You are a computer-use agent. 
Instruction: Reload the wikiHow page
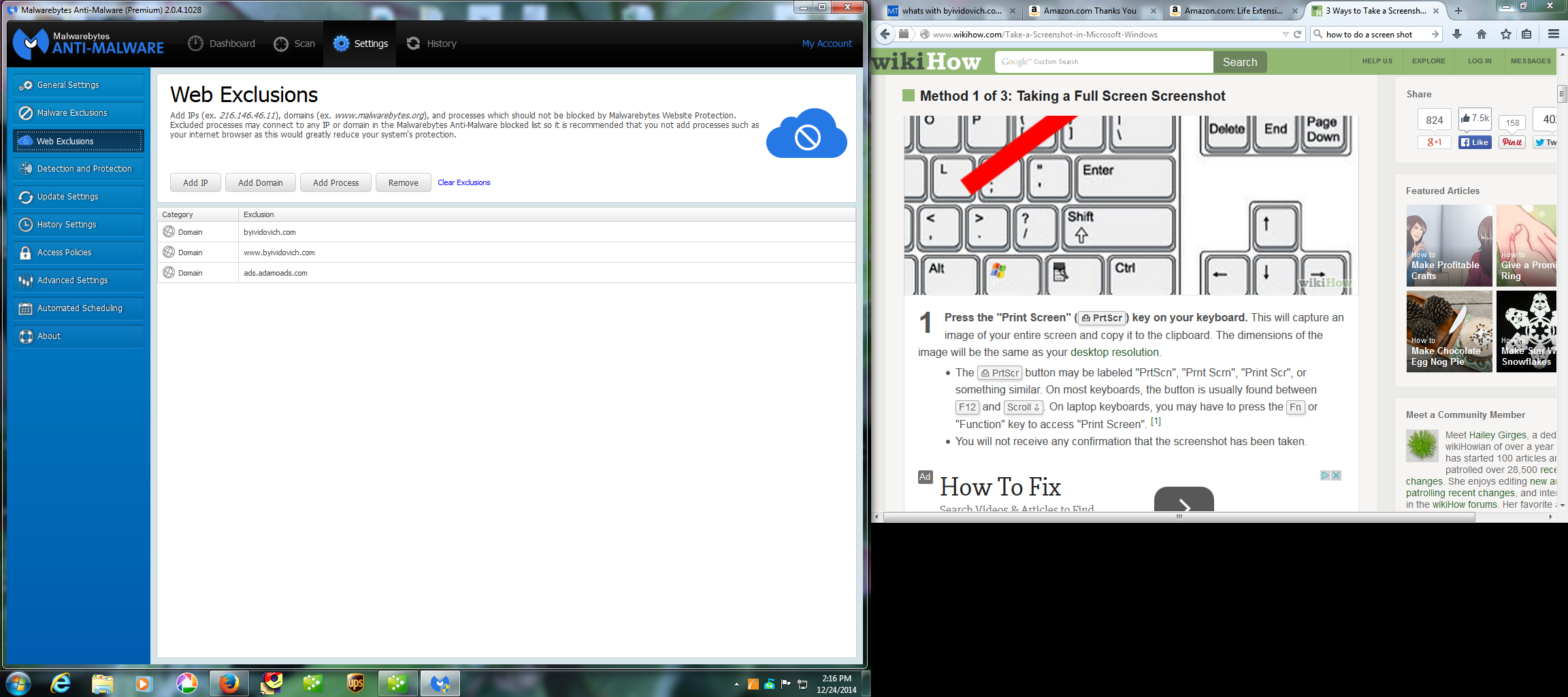(x=1298, y=34)
